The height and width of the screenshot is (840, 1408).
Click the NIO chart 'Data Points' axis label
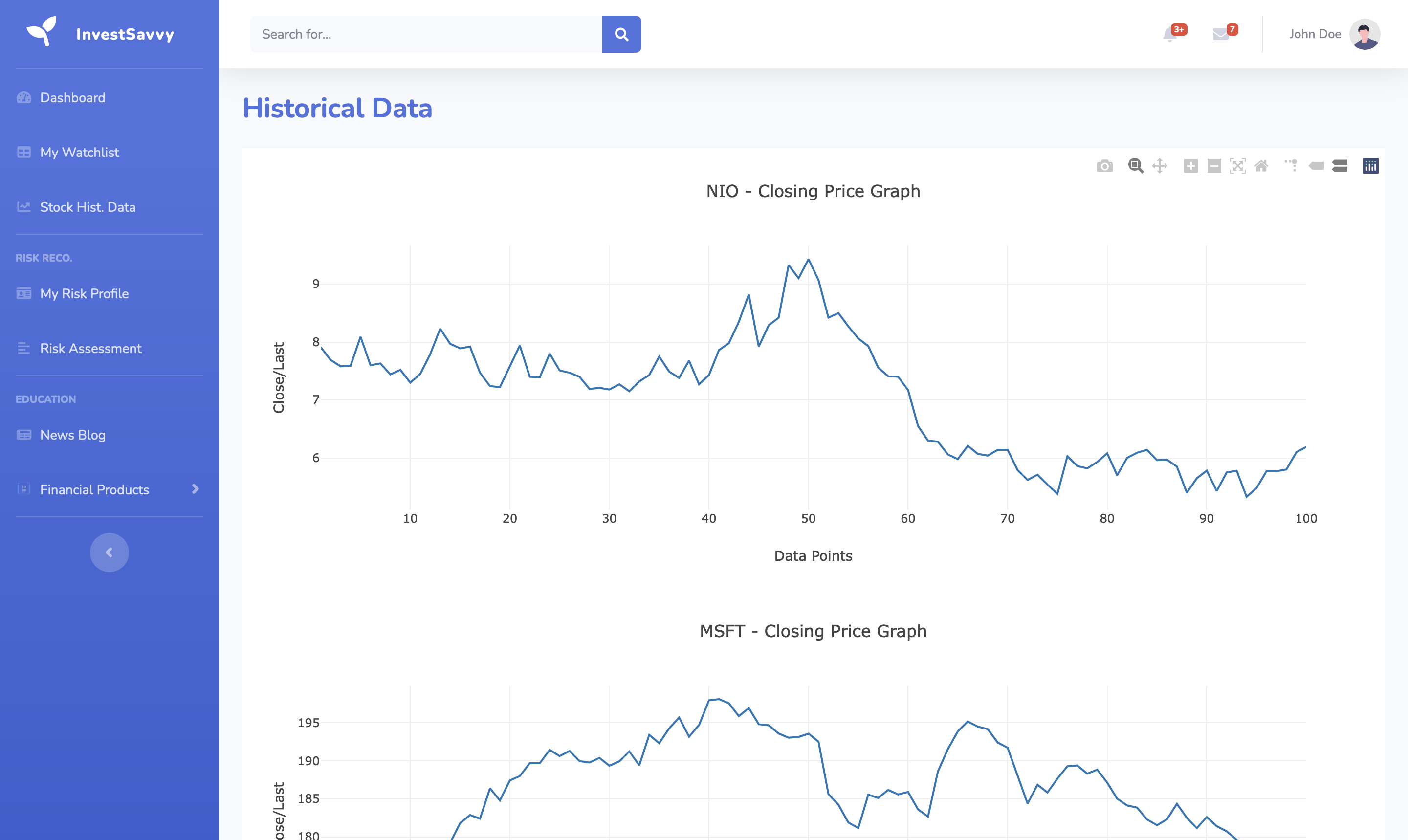pyautogui.click(x=813, y=556)
